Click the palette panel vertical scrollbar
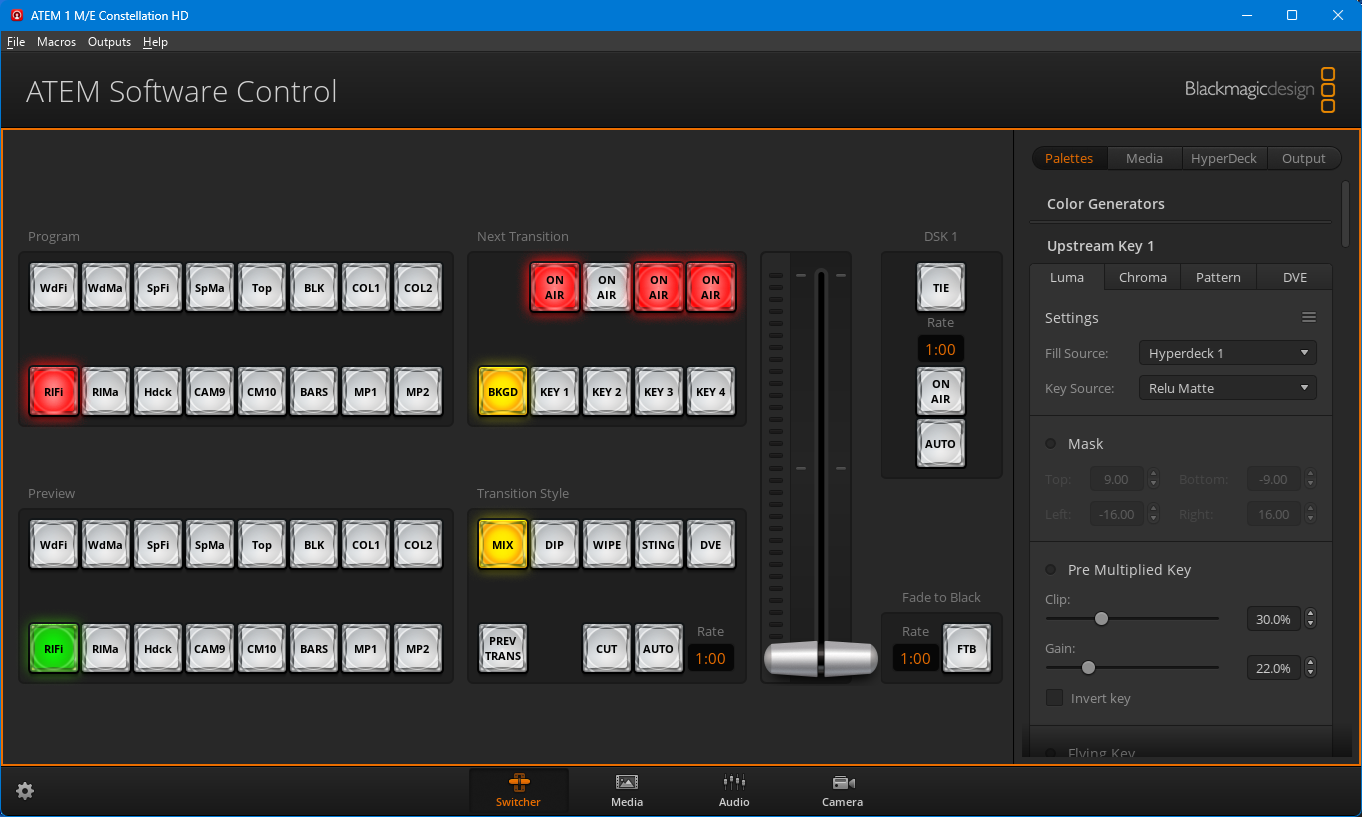Image resolution: width=1362 pixels, height=817 pixels. [x=1345, y=213]
